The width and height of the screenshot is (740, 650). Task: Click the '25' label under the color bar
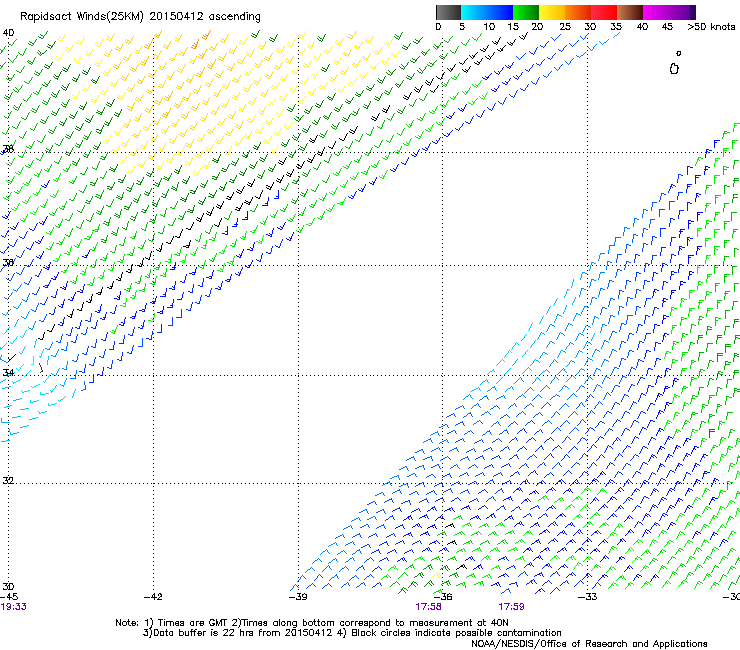[x=565, y=27]
